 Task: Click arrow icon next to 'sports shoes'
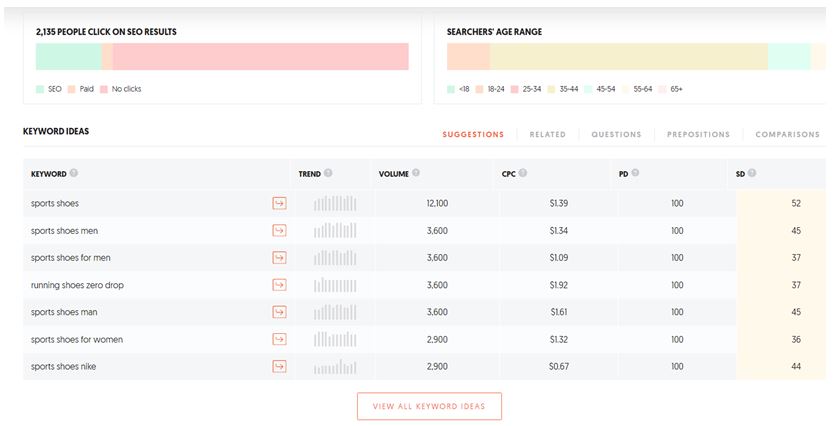[279, 203]
